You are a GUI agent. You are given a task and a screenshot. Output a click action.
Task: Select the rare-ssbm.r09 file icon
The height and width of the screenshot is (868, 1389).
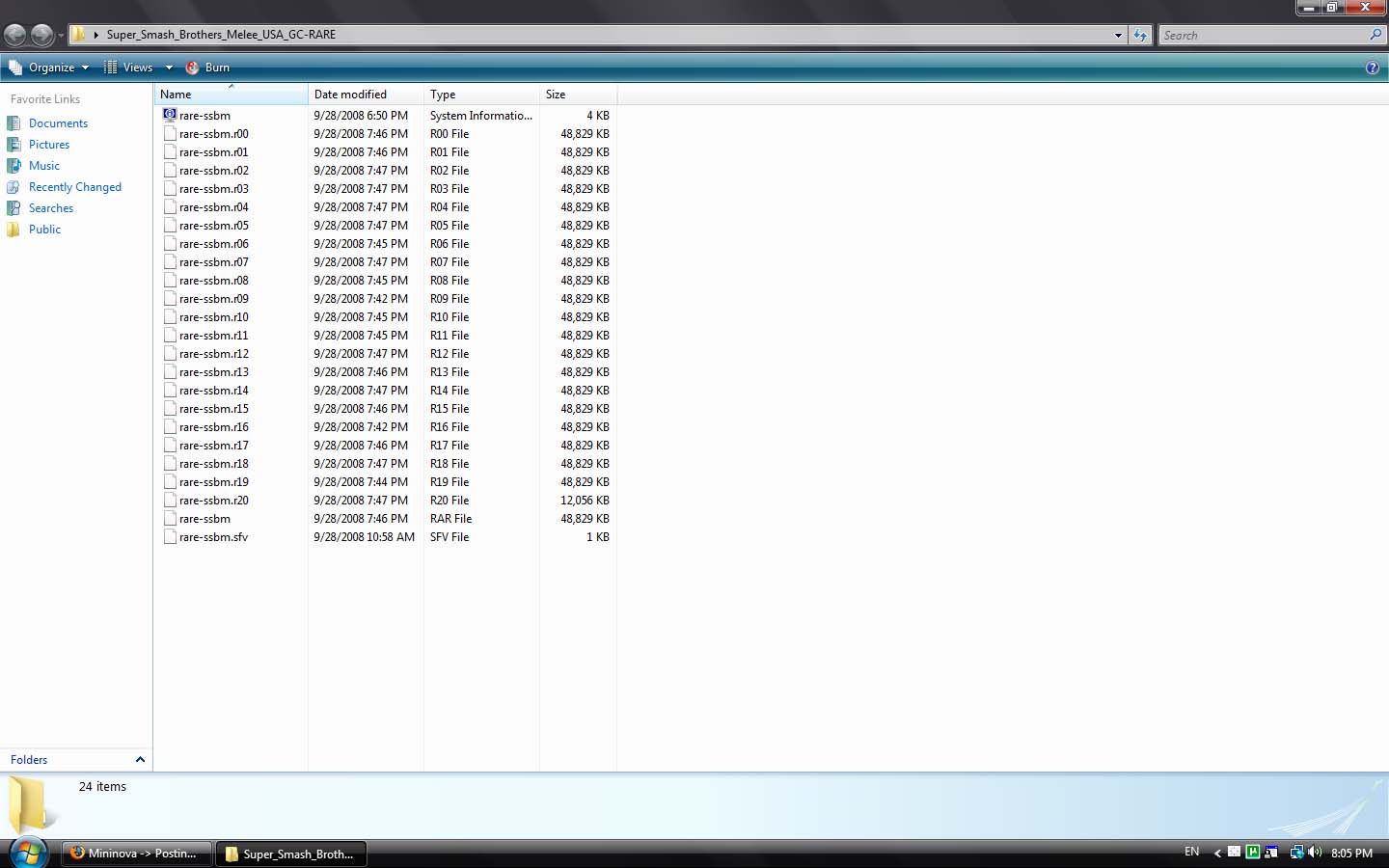tap(170, 299)
